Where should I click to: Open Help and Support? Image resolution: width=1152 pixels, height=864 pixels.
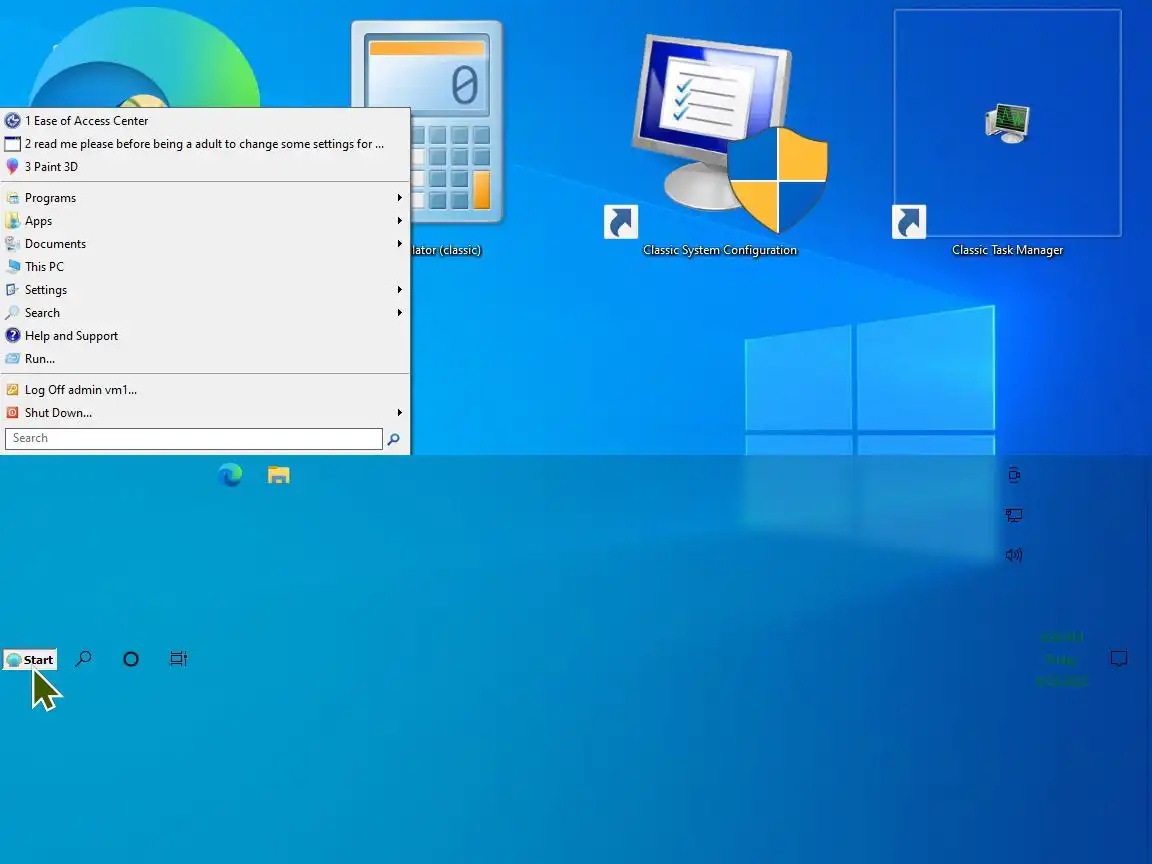coord(205,336)
